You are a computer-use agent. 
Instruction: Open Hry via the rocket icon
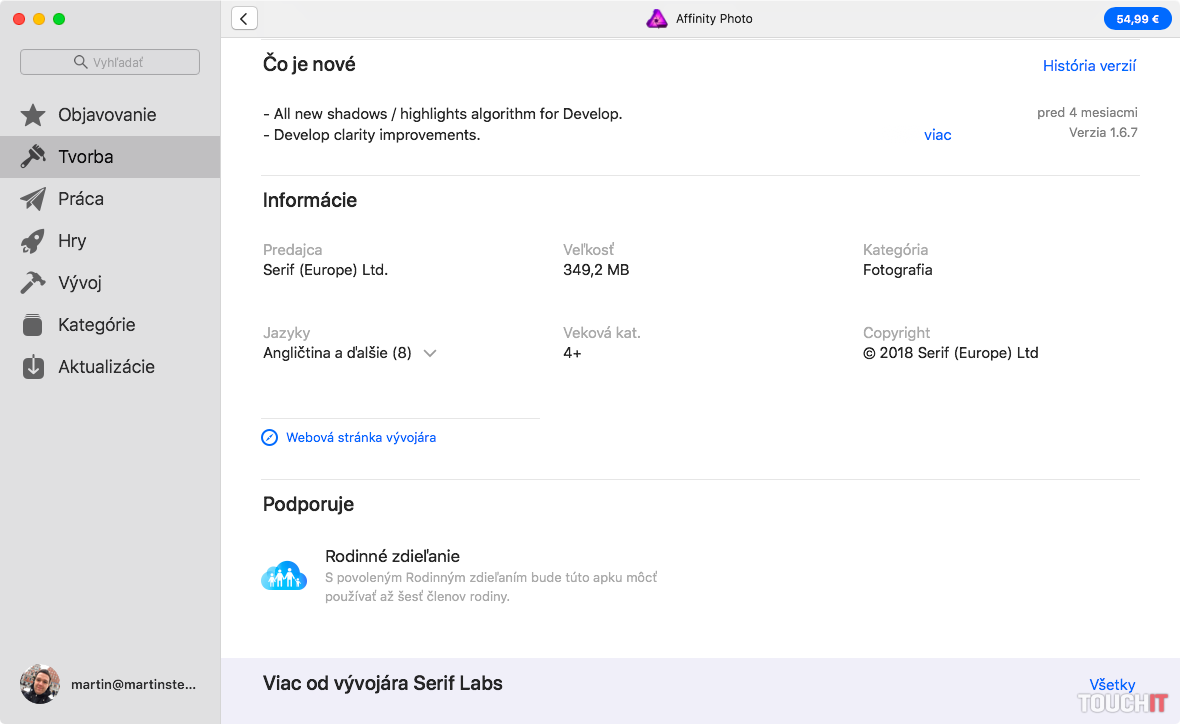tap(33, 241)
